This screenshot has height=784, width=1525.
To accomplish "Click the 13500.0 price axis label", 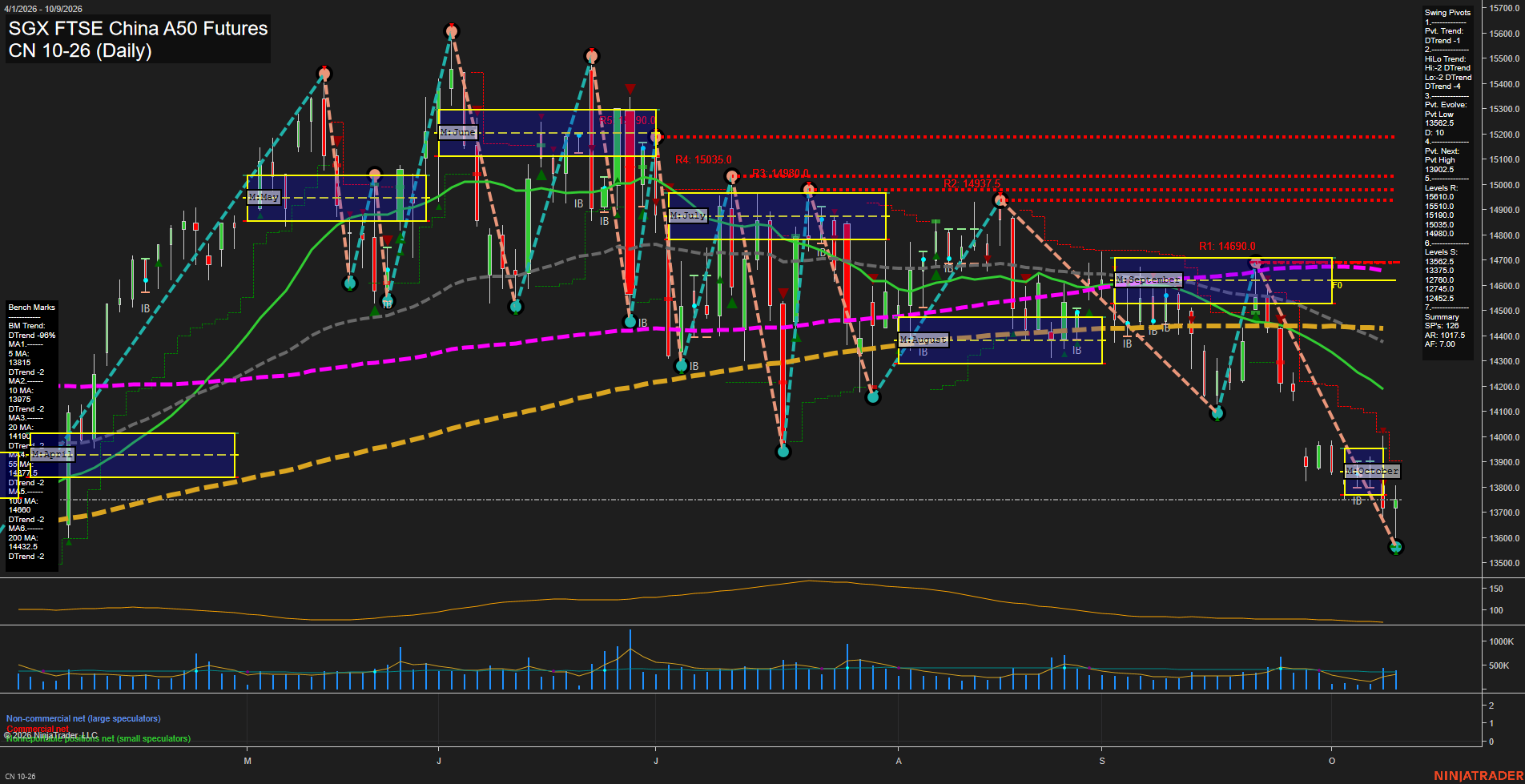I will (x=1504, y=563).
